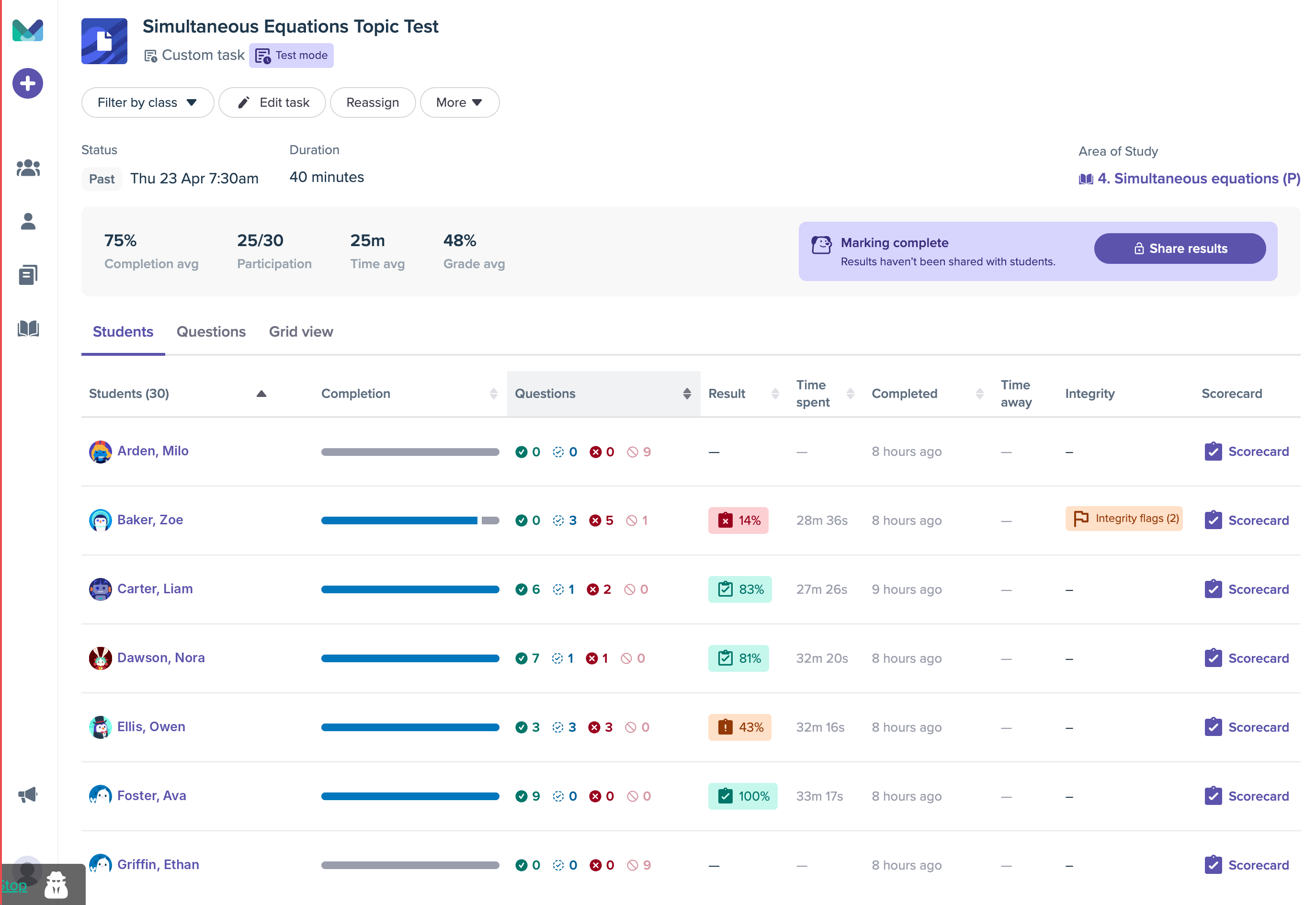Open the textbook icon in sidebar
Viewport: 1316px width, 905px height.
click(x=28, y=328)
